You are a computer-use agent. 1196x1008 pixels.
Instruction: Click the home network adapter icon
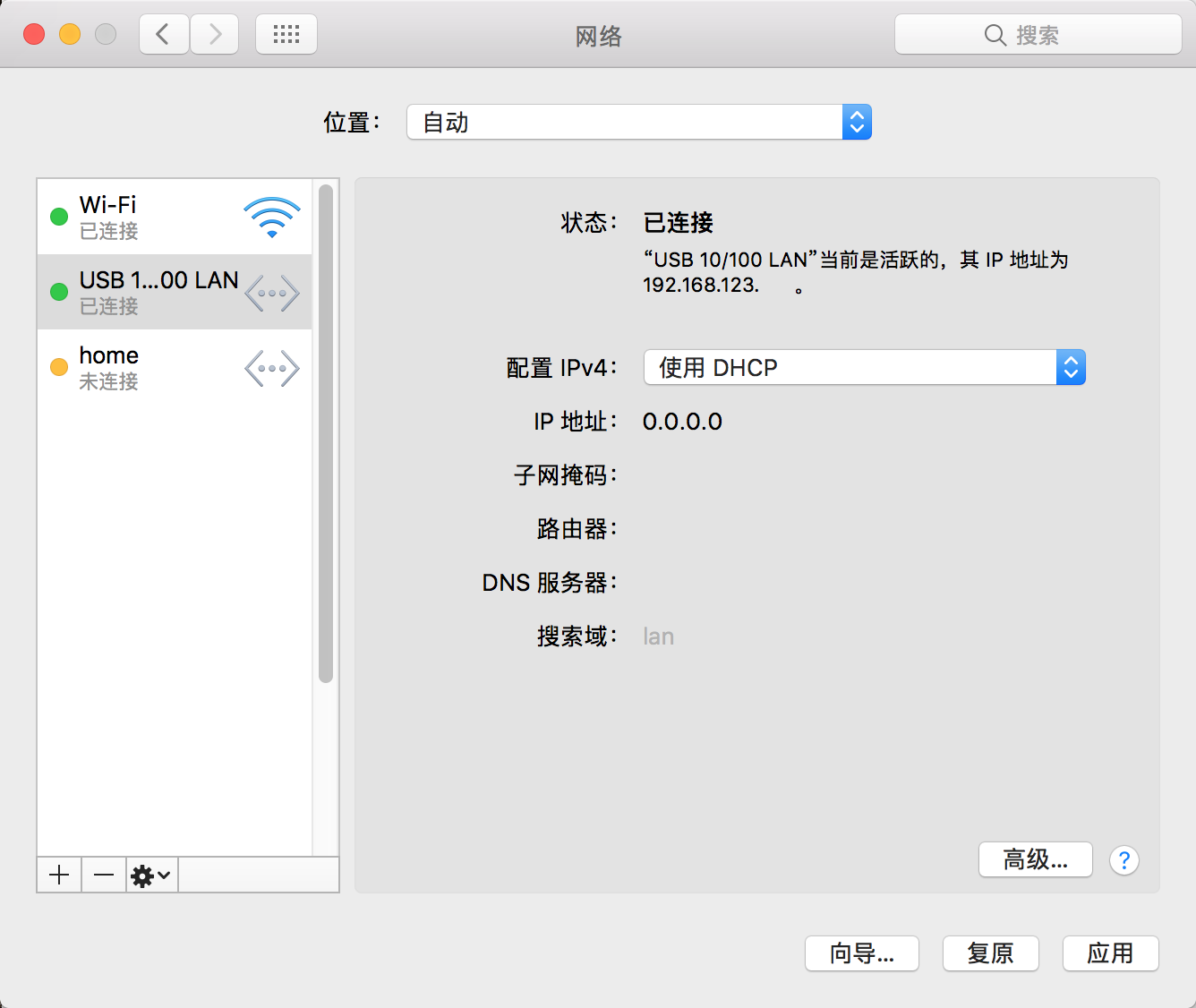click(271, 367)
